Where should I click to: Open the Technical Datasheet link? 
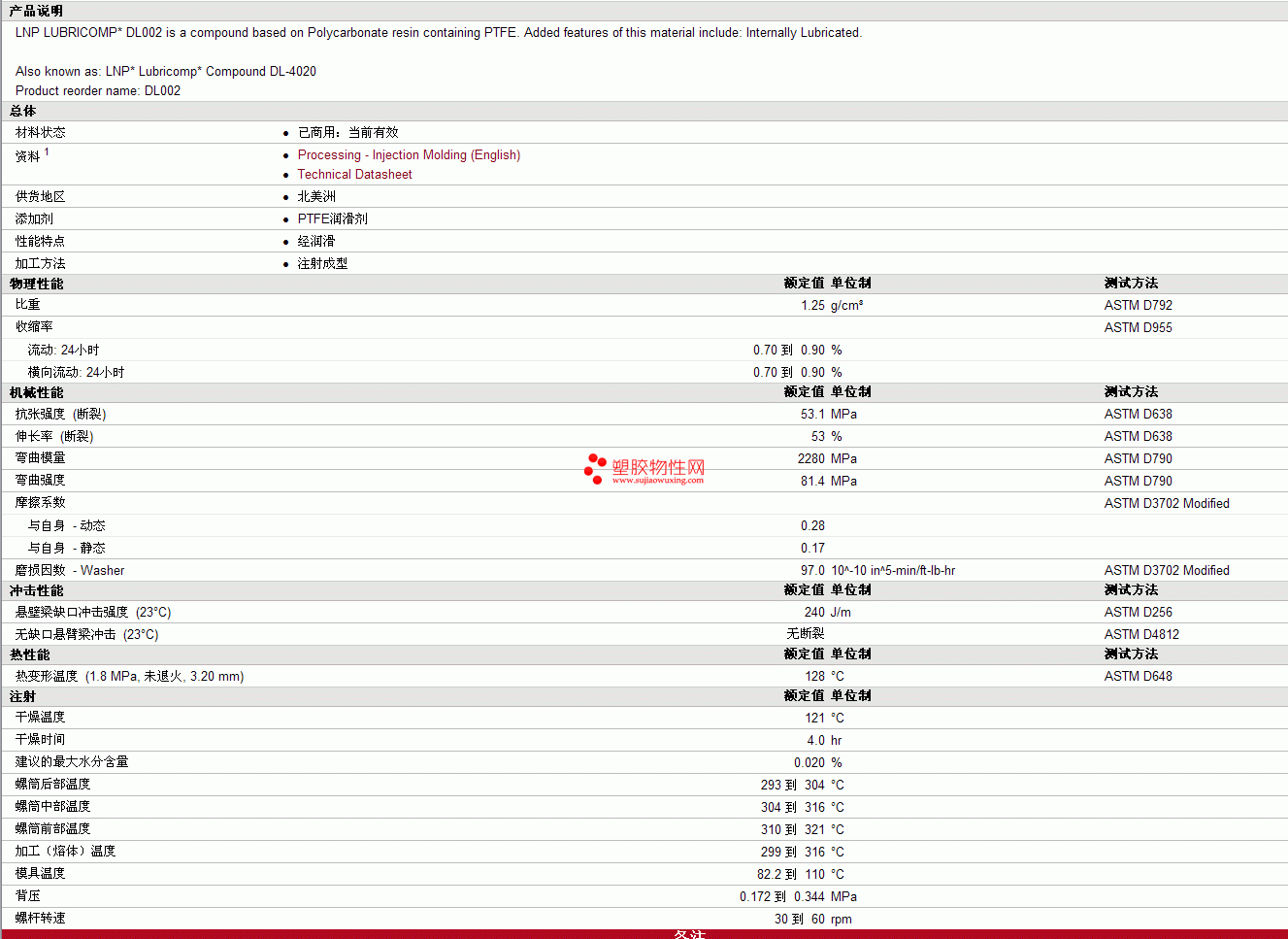(x=354, y=175)
